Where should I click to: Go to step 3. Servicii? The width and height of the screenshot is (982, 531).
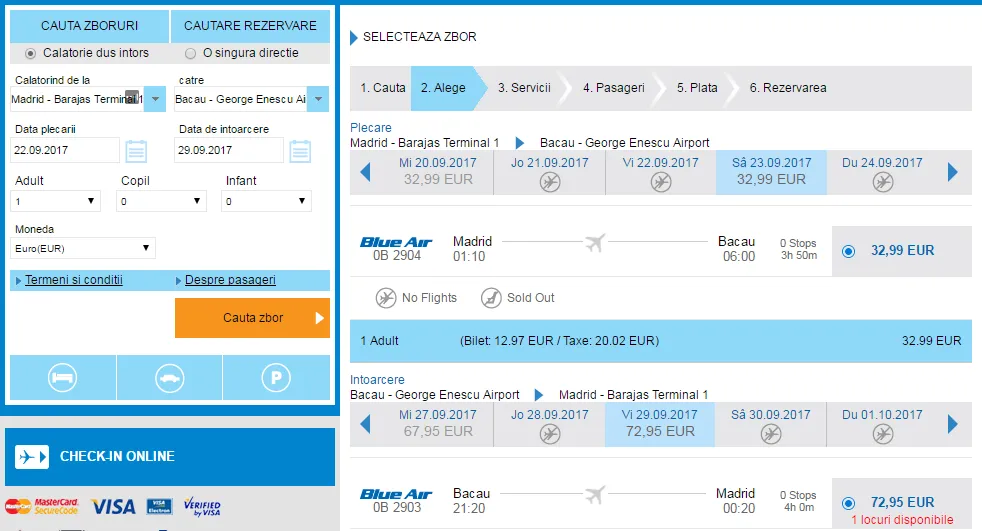click(524, 88)
